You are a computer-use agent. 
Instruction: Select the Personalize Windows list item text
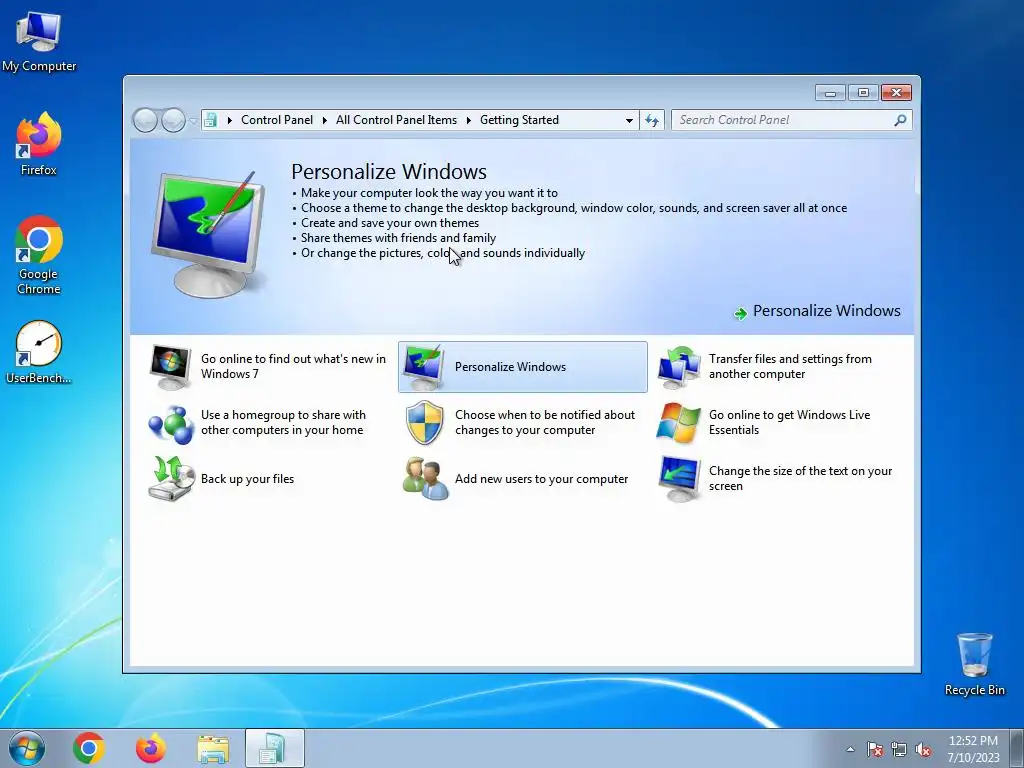510,367
